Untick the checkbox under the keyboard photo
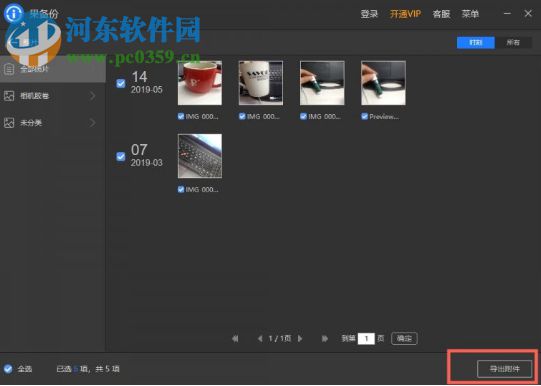This screenshot has width=541, height=386. pyautogui.click(x=181, y=189)
